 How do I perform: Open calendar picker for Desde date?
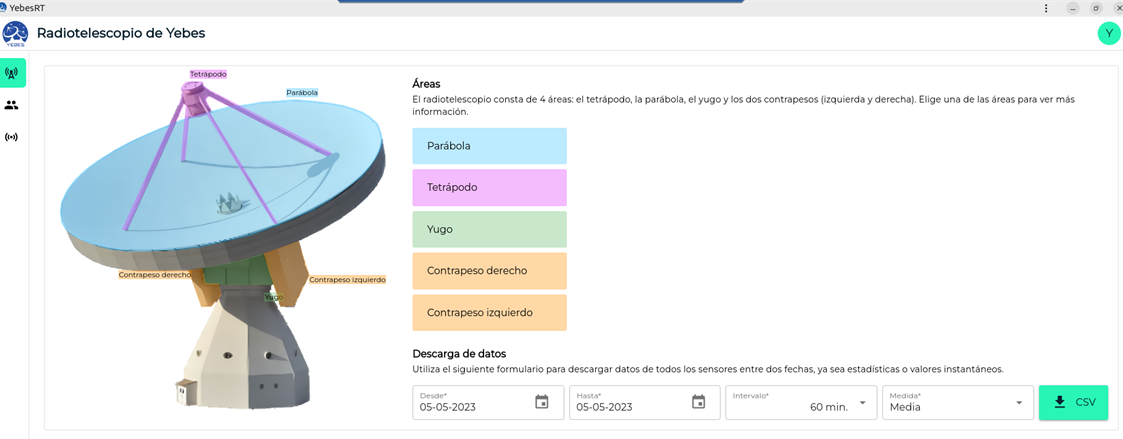pyautogui.click(x=542, y=402)
